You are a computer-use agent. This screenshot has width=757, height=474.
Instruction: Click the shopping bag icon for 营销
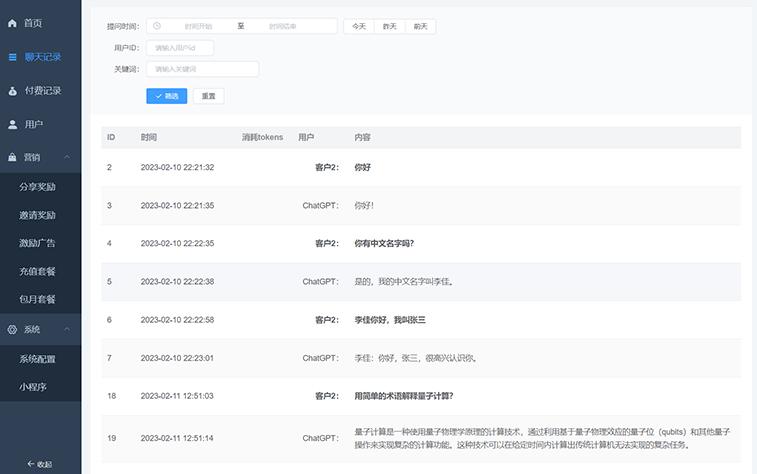(13, 157)
